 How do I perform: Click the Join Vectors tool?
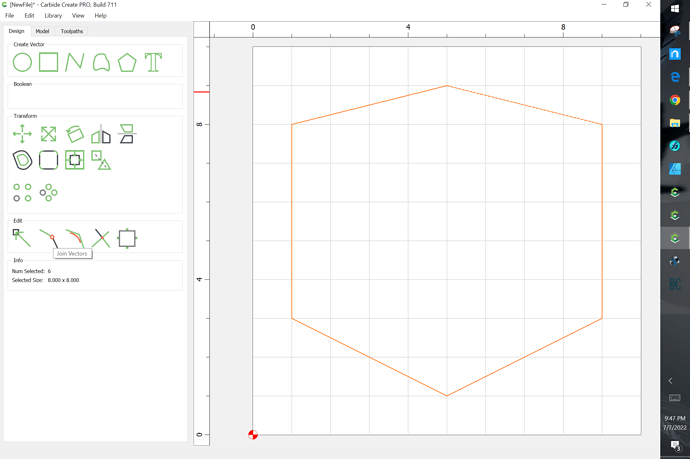48,238
